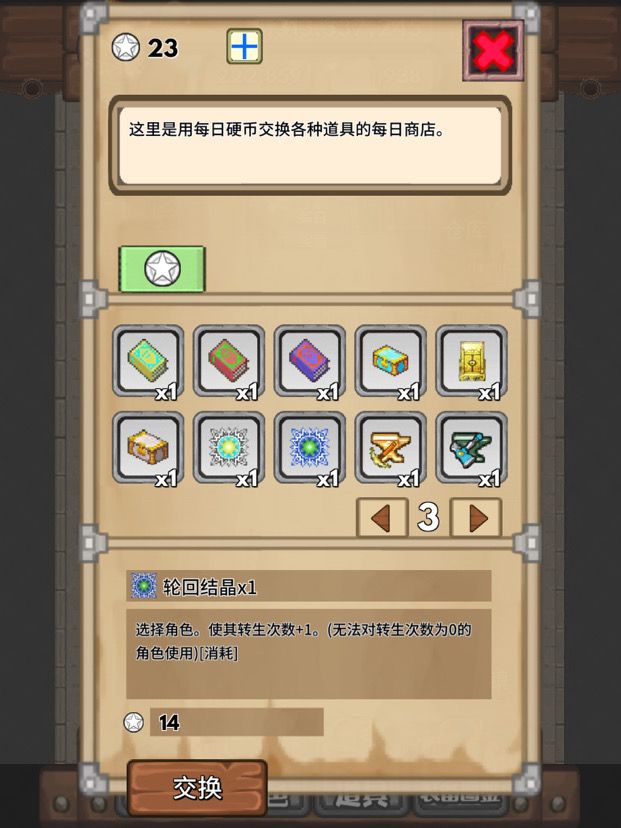
Task: Click the page number 3 indicator
Action: [x=428, y=518]
